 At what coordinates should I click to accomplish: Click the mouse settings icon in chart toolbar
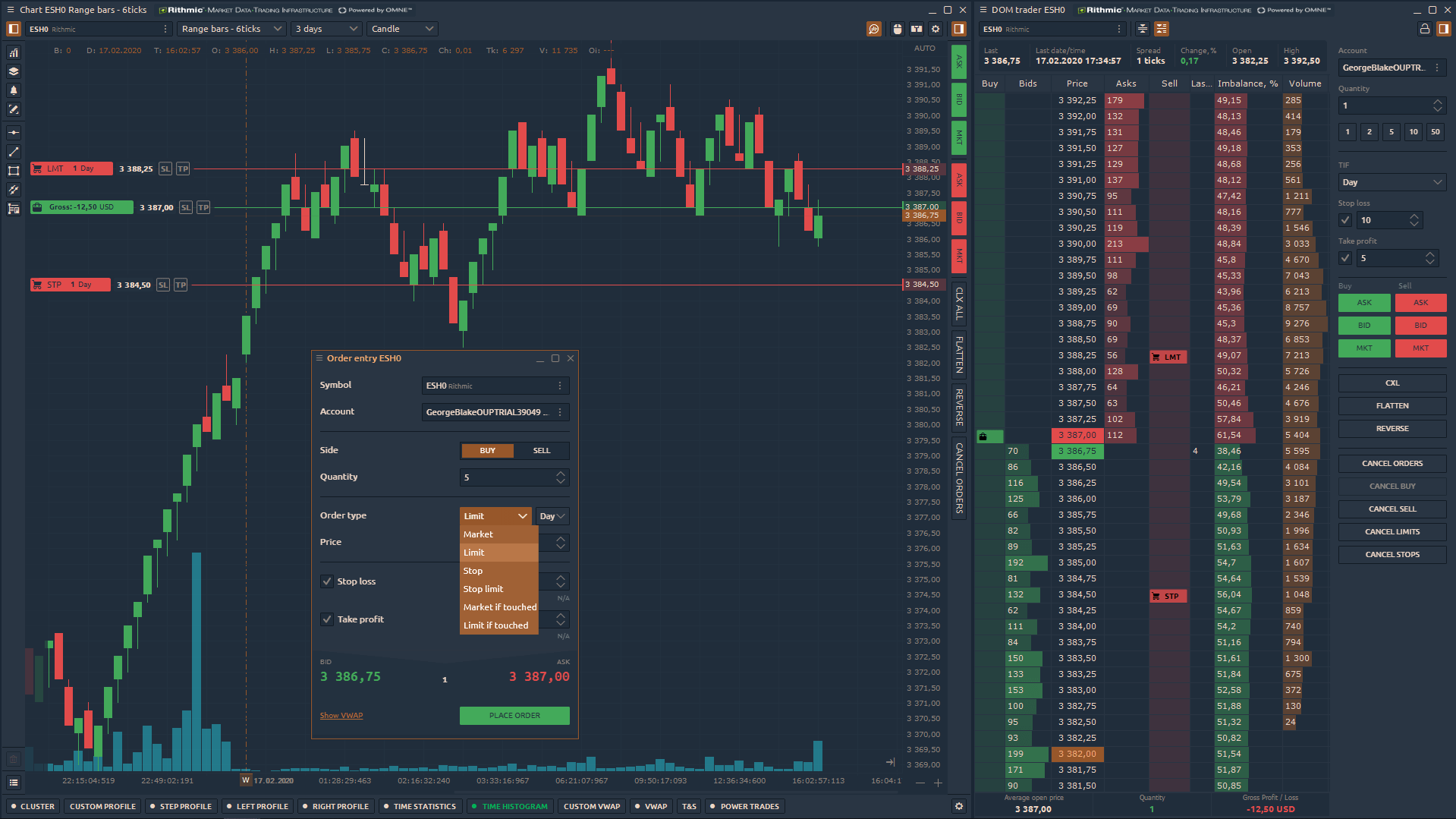[898, 28]
